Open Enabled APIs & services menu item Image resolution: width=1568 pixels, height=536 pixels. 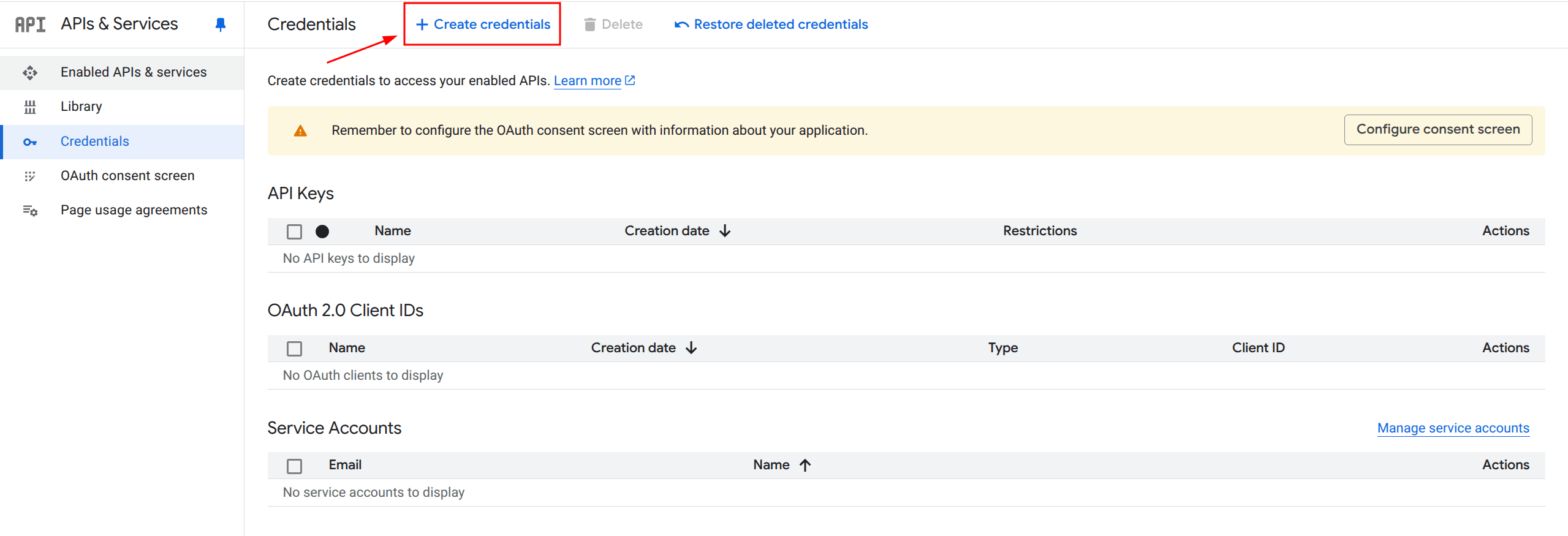122,72
